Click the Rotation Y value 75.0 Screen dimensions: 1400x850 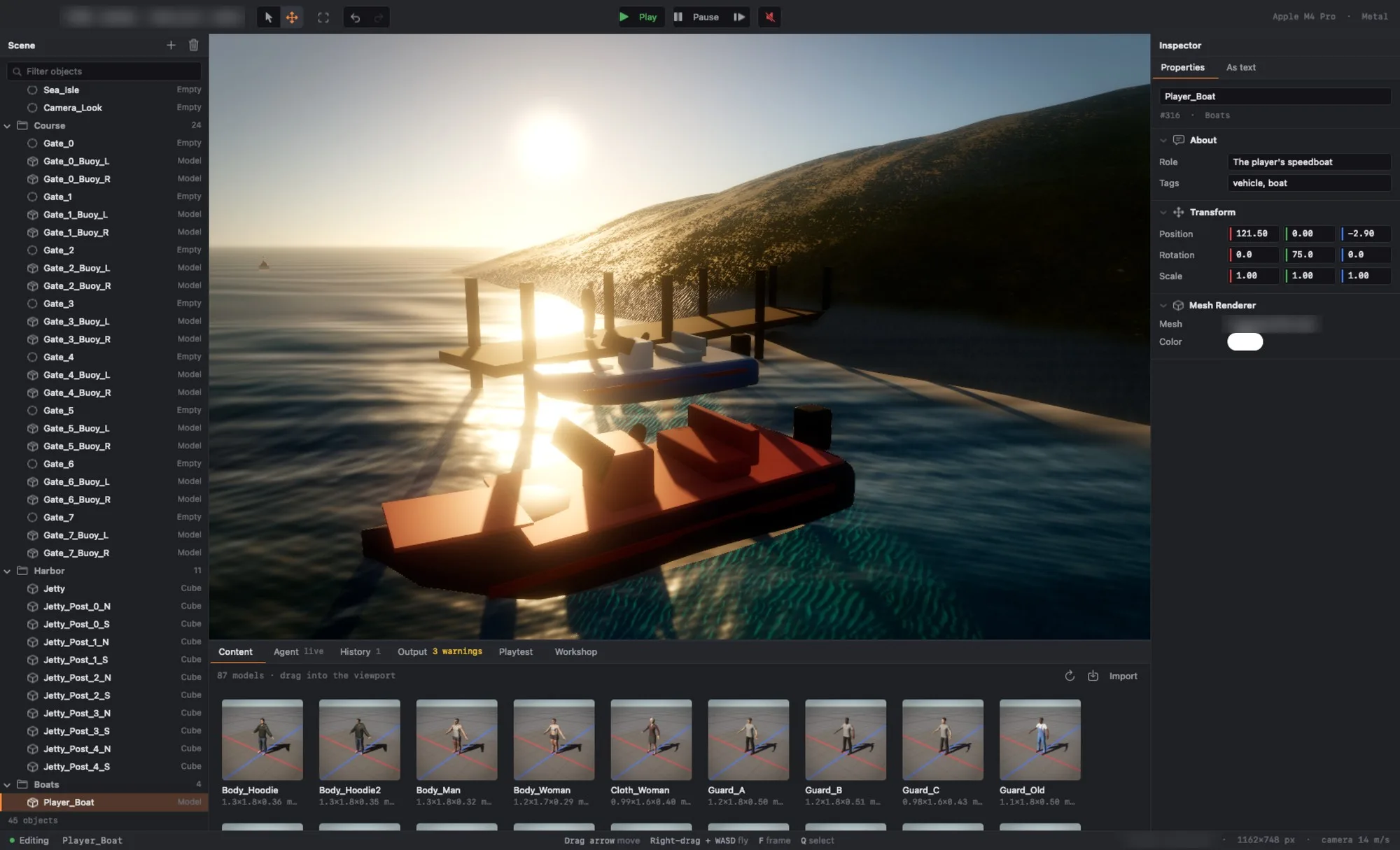pyautogui.click(x=1310, y=255)
